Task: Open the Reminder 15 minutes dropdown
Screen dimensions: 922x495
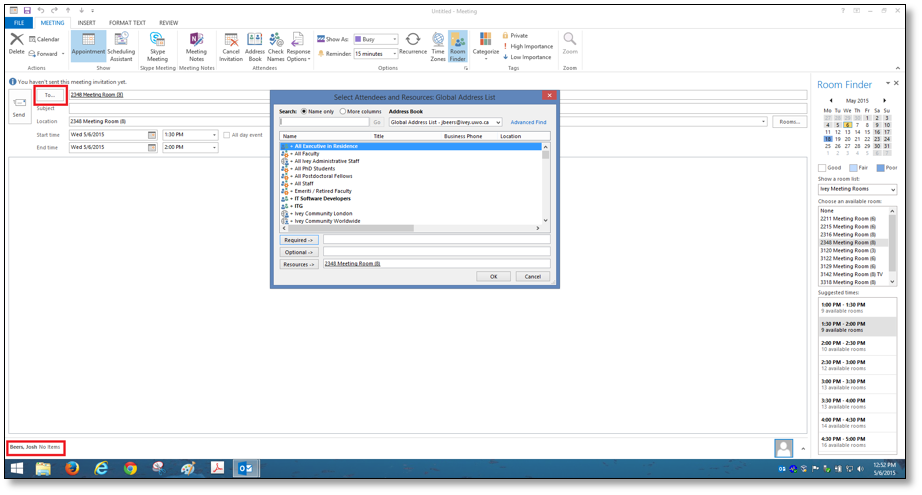Action: [x=395, y=54]
